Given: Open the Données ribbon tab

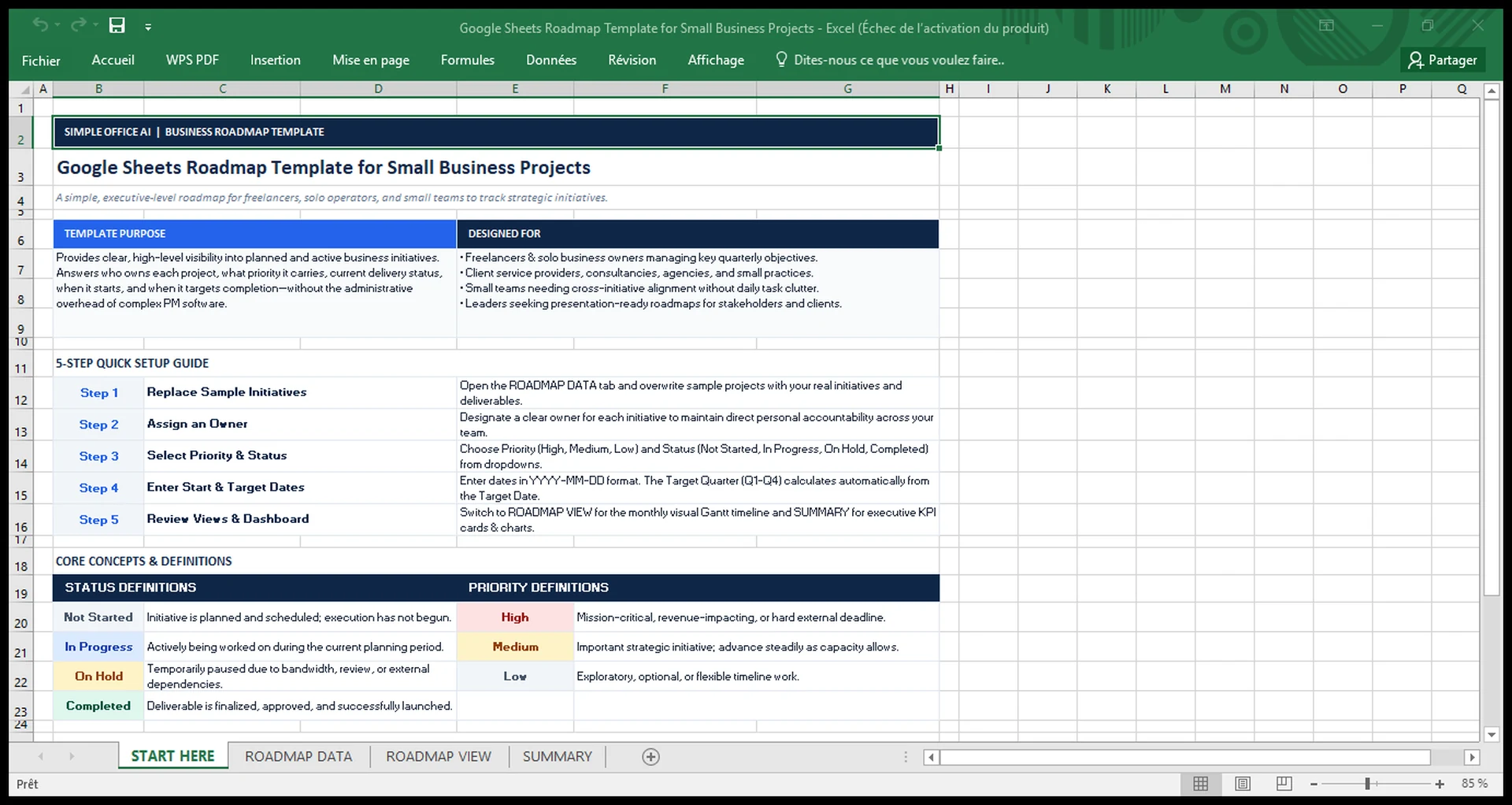Looking at the screenshot, I should click(550, 60).
